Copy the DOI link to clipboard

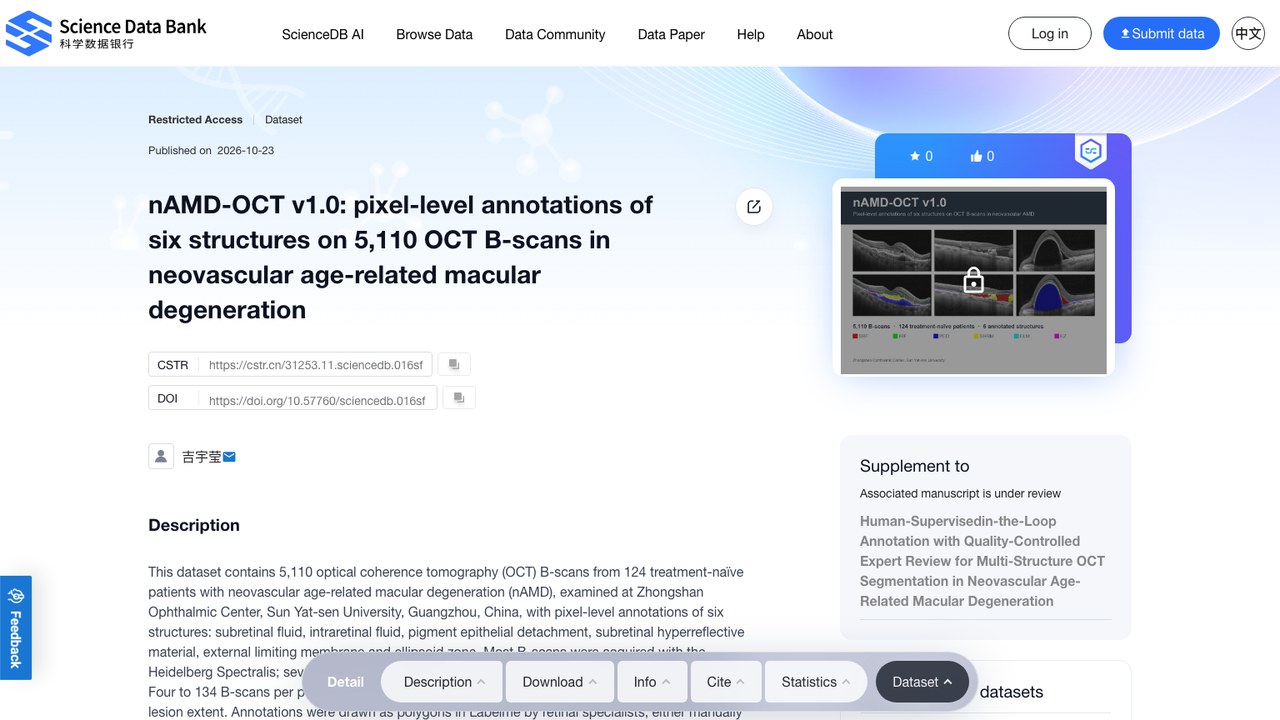[x=459, y=398]
